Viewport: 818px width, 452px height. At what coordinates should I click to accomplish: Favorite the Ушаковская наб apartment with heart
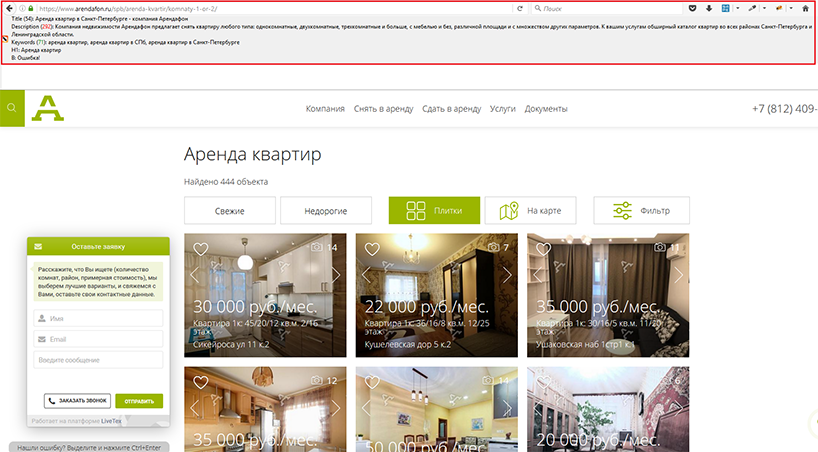(x=543, y=249)
